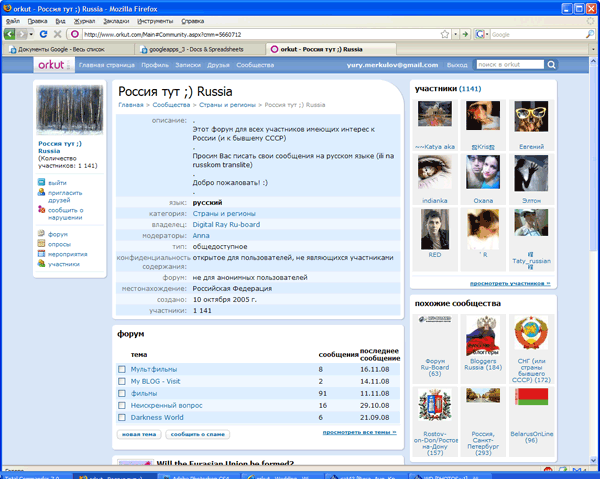Click the новая тема button
The height and width of the screenshot is (479, 600).
139,434
